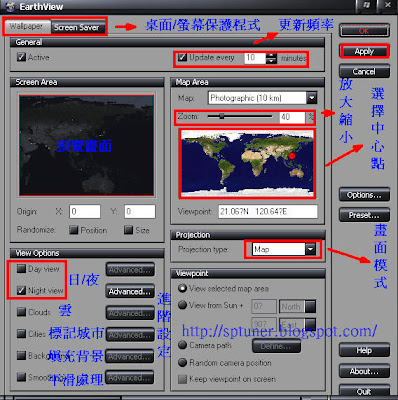Toggle the Active checkbox
The image size is (398, 400).
click(21, 57)
